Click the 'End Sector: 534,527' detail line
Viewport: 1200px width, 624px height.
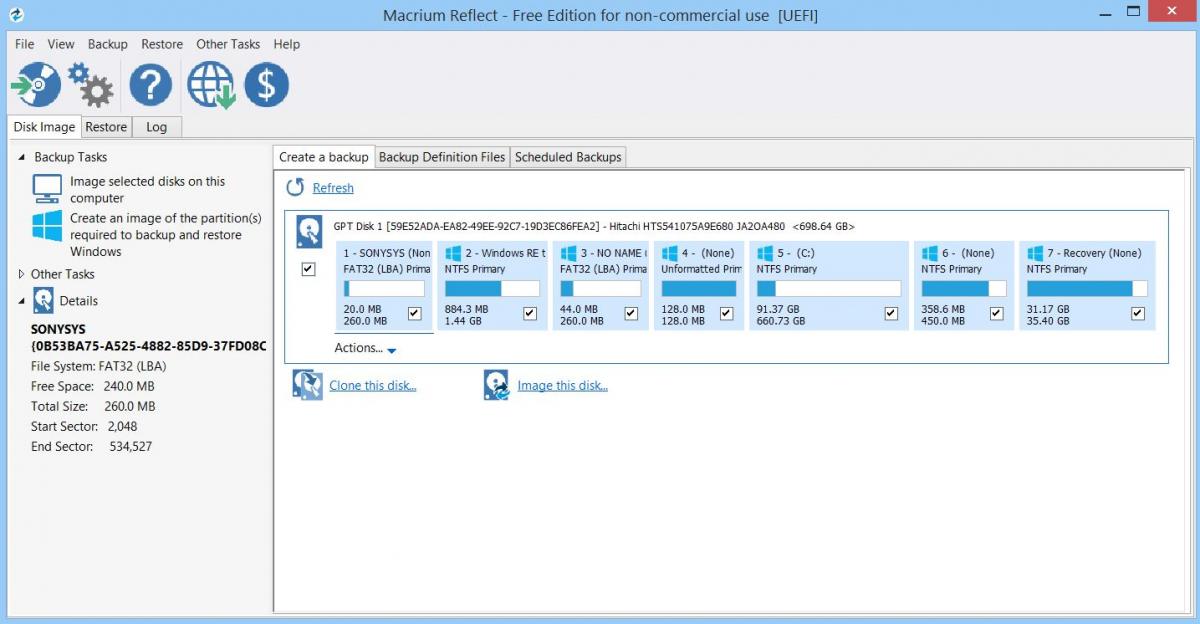[91, 446]
